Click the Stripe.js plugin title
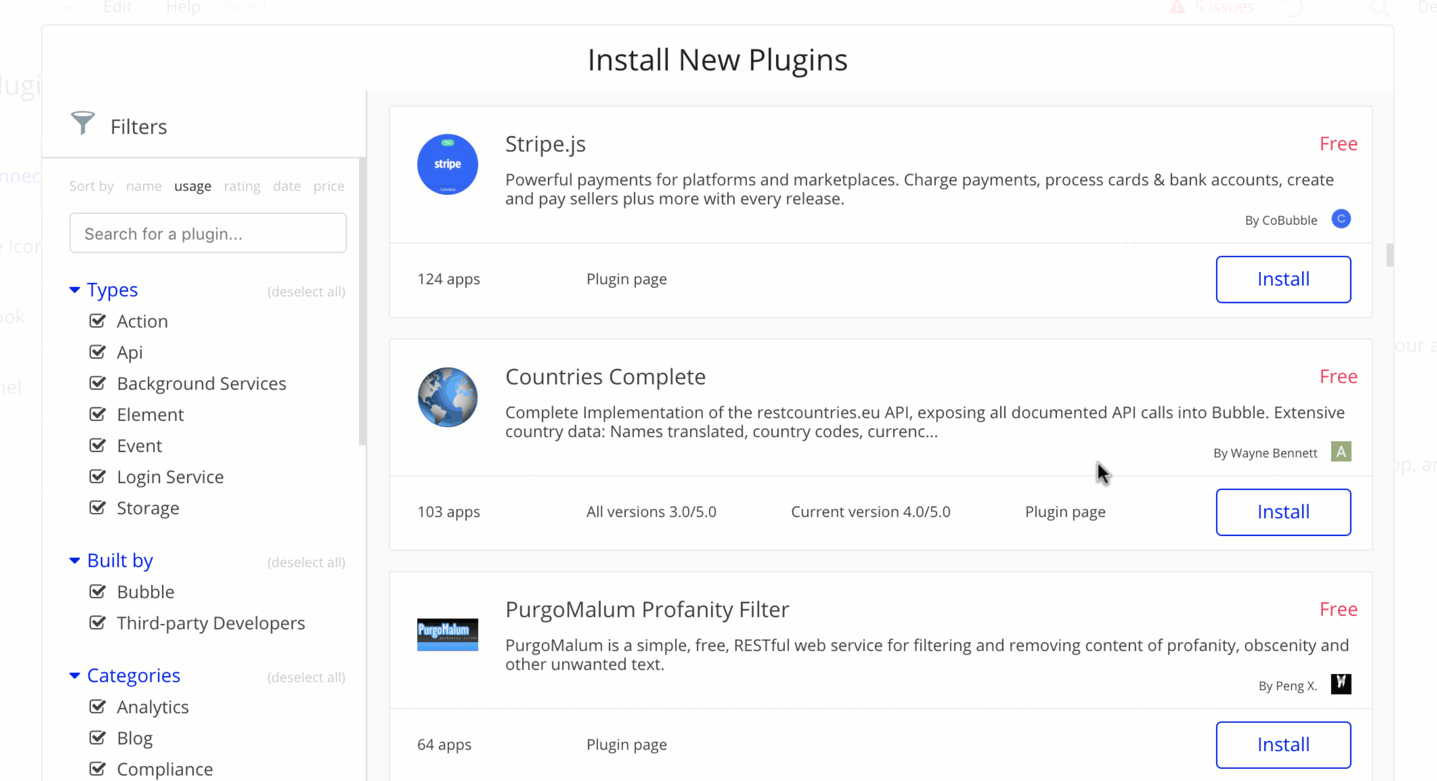This screenshot has width=1437, height=781. click(545, 144)
